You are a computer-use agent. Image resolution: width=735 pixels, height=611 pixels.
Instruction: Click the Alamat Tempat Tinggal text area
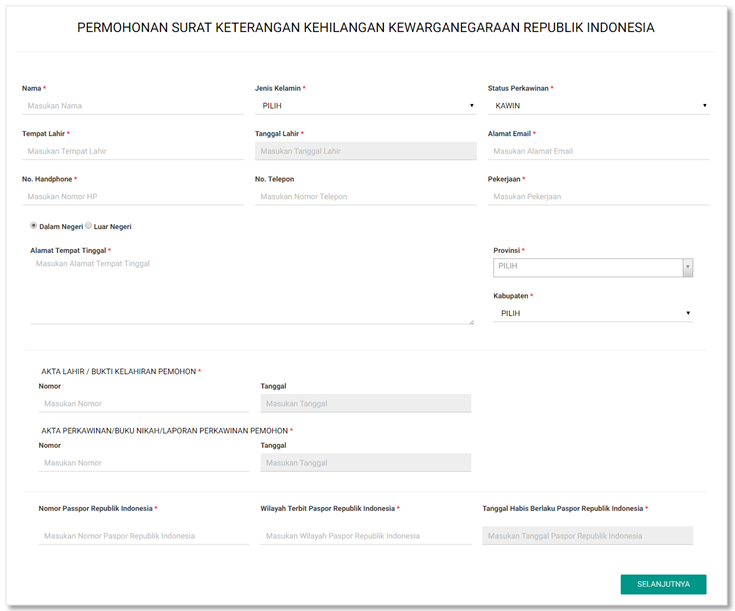252,290
